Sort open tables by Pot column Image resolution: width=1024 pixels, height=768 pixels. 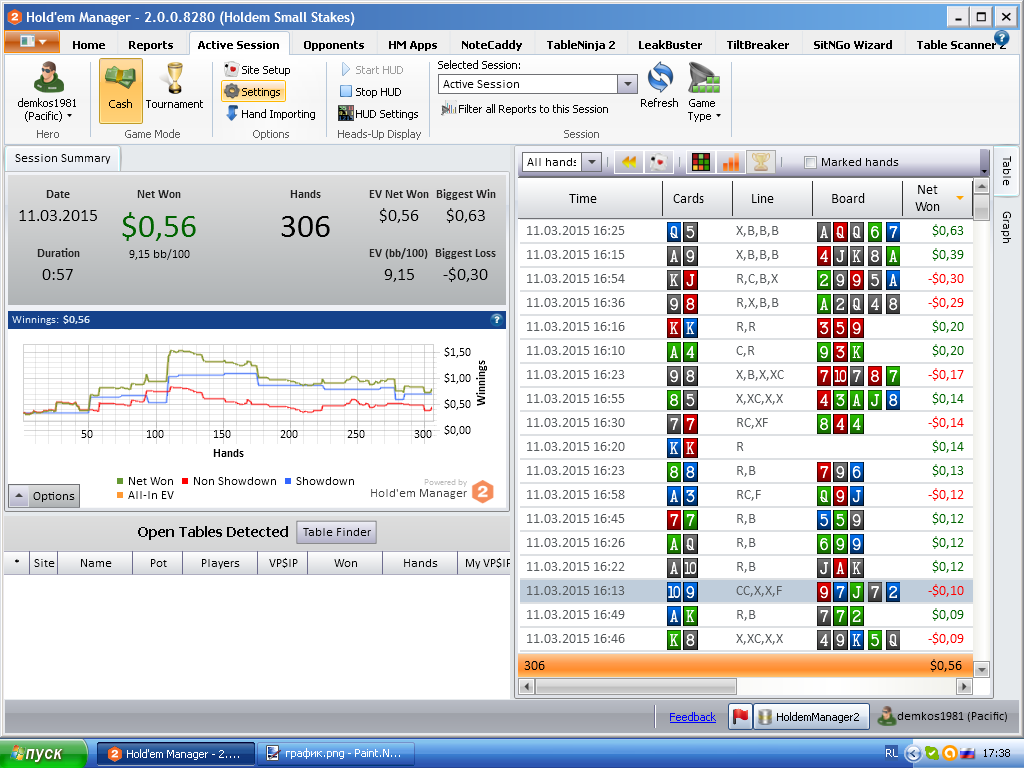point(158,563)
